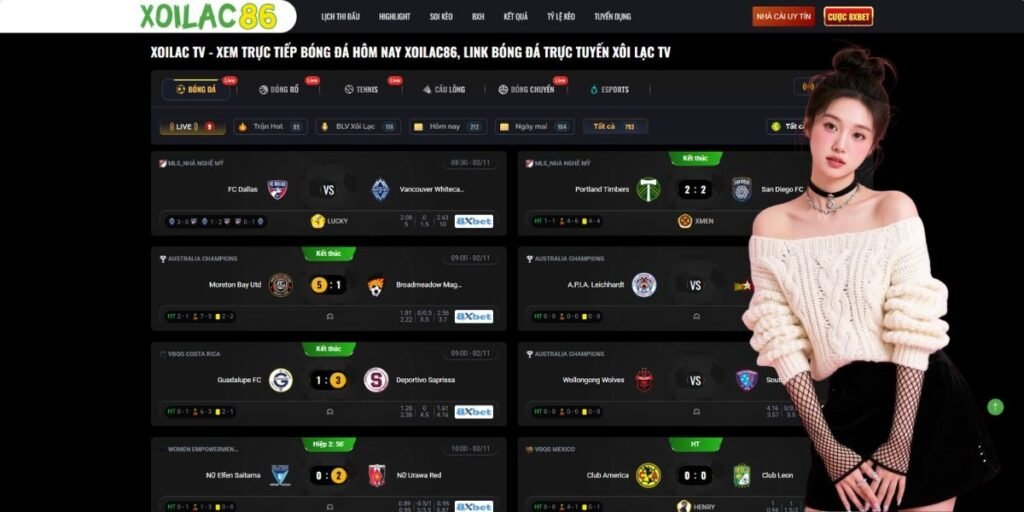Click the XMEN commentator avatar icon

click(685, 221)
